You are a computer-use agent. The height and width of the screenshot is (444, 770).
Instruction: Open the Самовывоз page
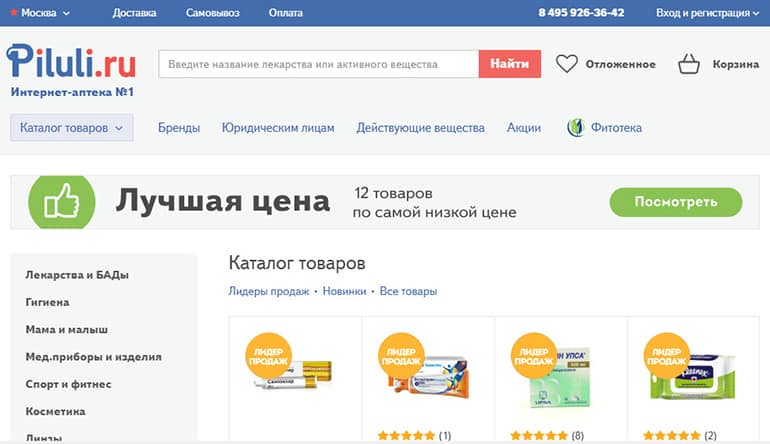tap(212, 13)
